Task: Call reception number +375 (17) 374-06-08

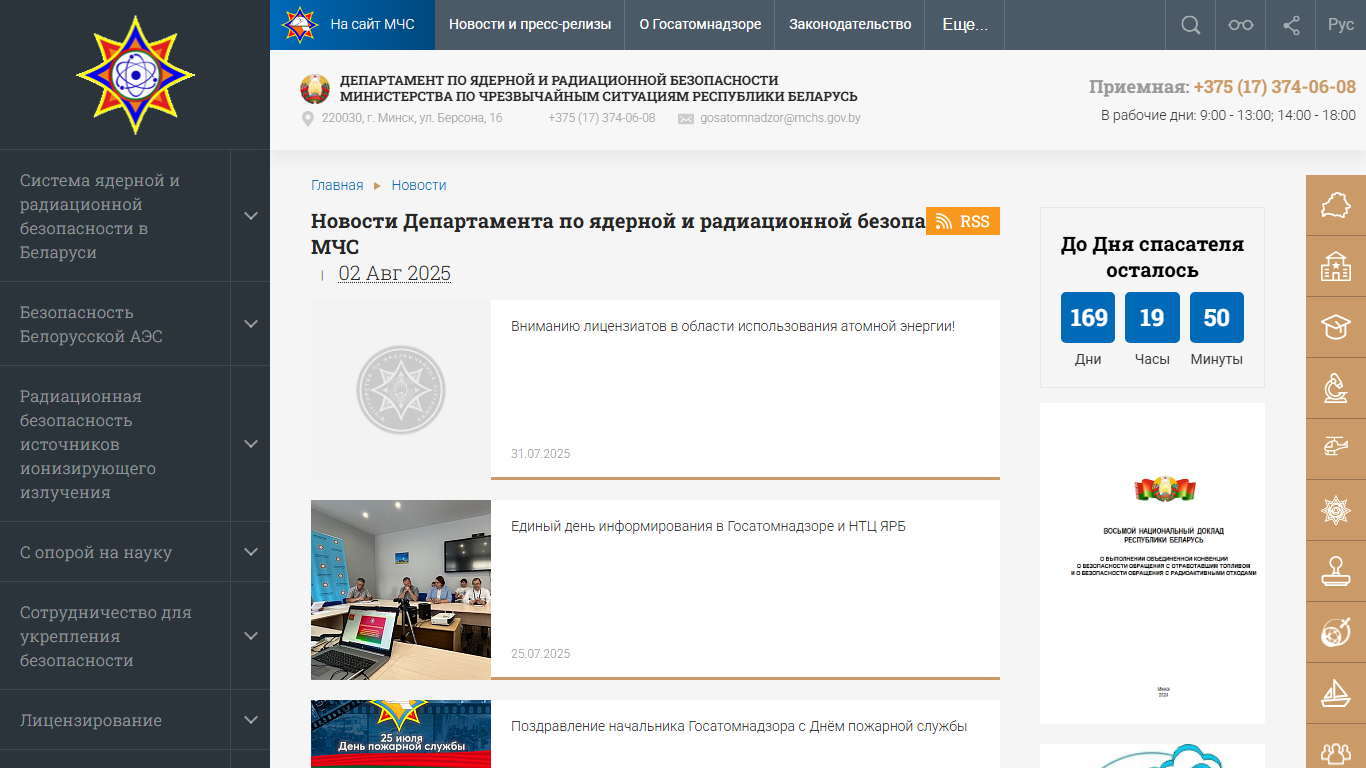Action: tap(1274, 87)
